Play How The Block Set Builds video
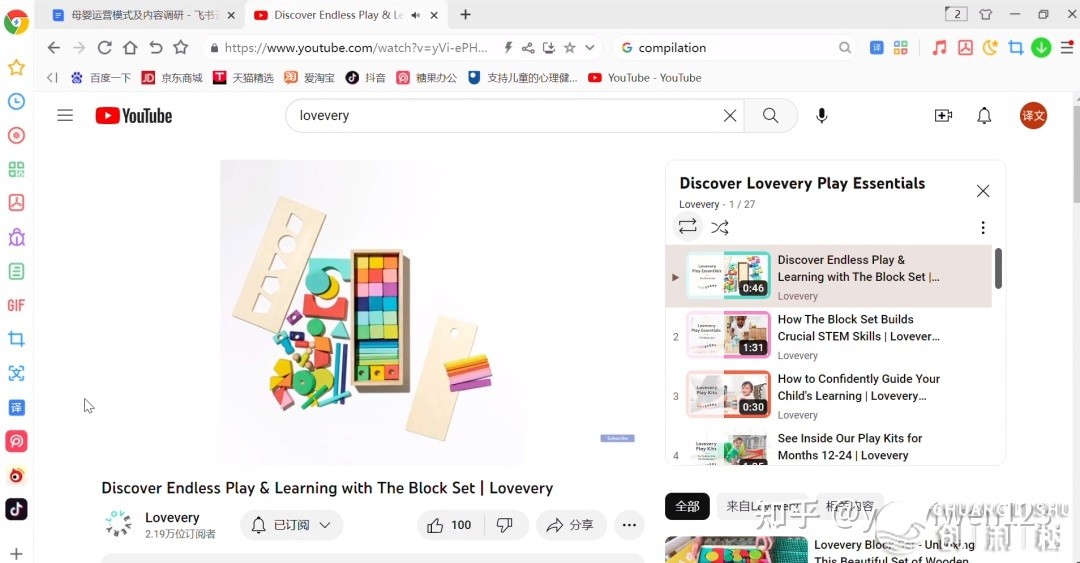The height and width of the screenshot is (563, 1080). pos(858,328)
